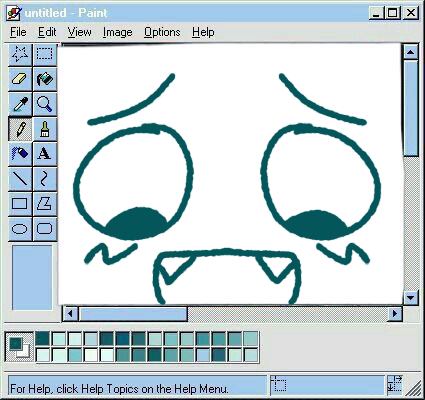Click the vertical scrollbar down arrow
Viewport: 425px width, 400px height.
coord(411,297)
